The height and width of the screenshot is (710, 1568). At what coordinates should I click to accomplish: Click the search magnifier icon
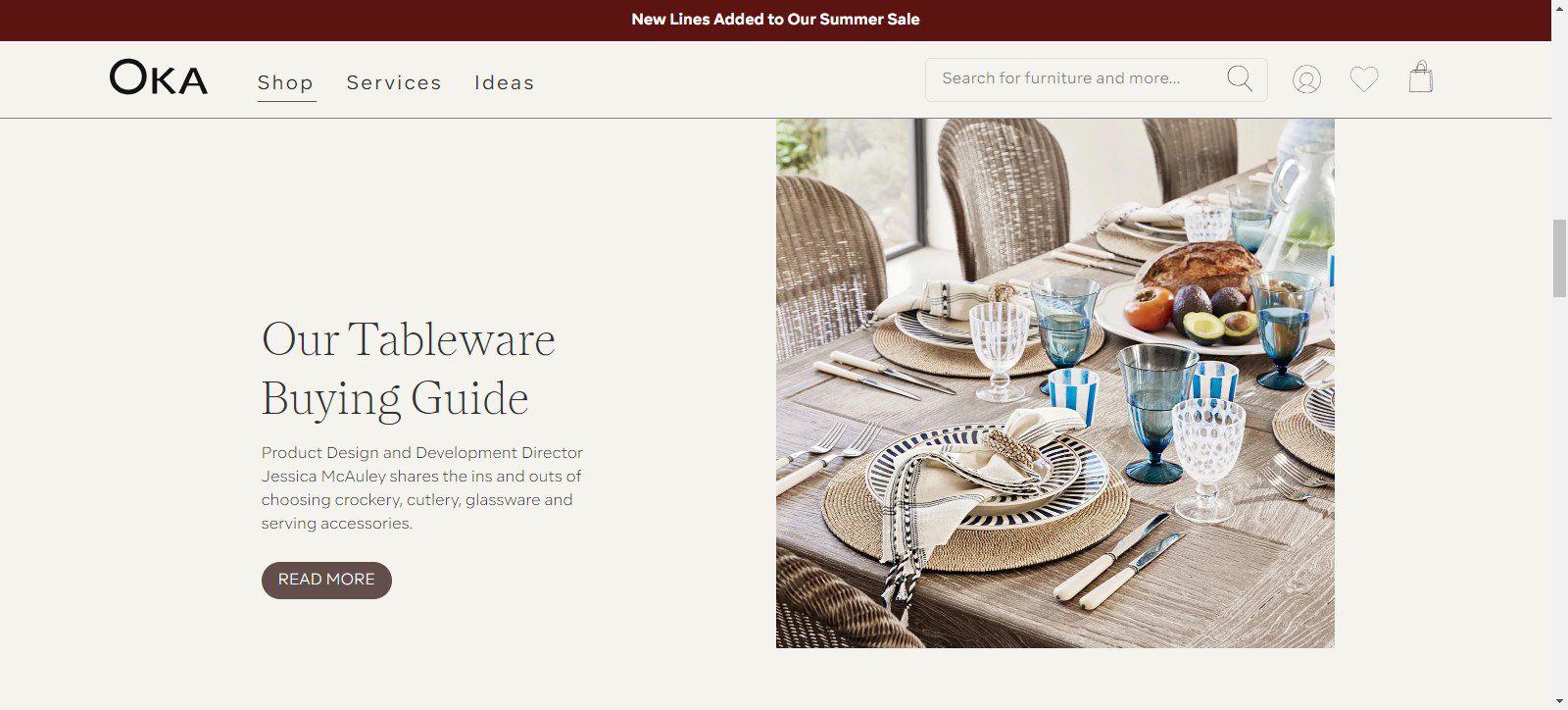pos(1240,78)
